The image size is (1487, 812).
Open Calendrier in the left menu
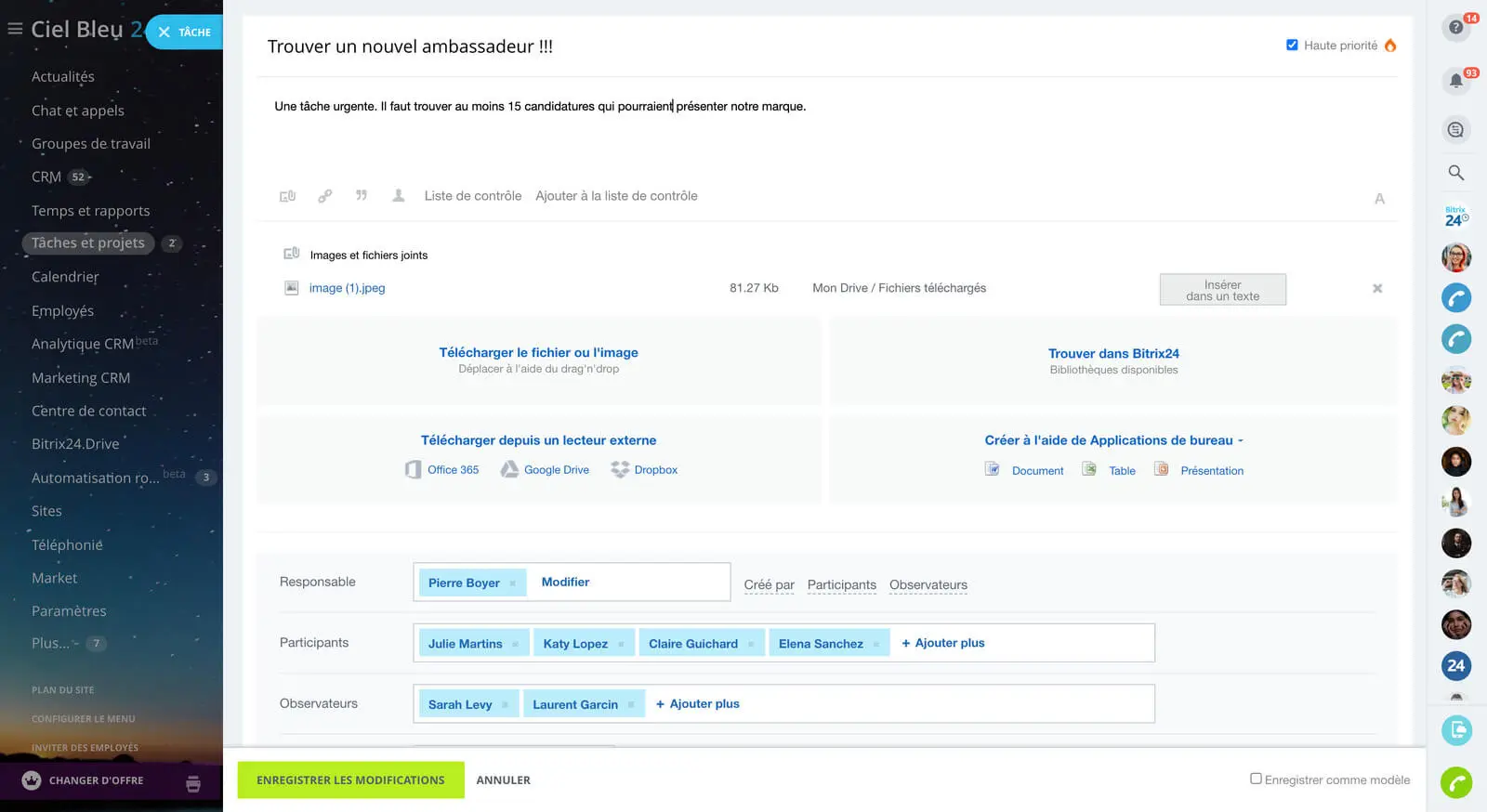click(65, 277)
